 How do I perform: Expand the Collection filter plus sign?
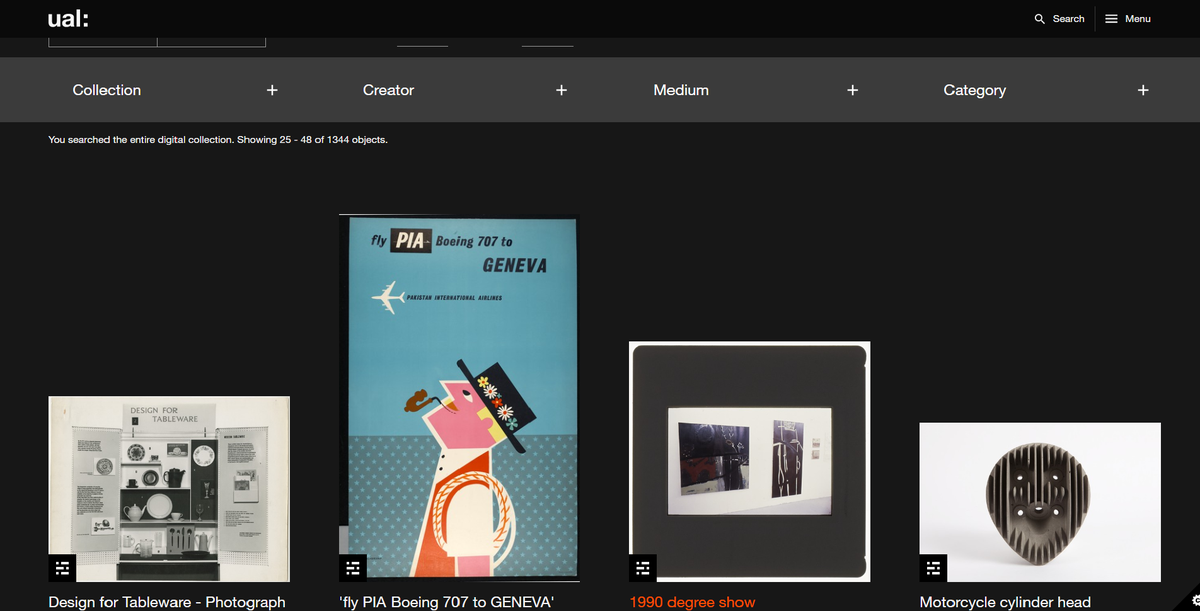272,90
